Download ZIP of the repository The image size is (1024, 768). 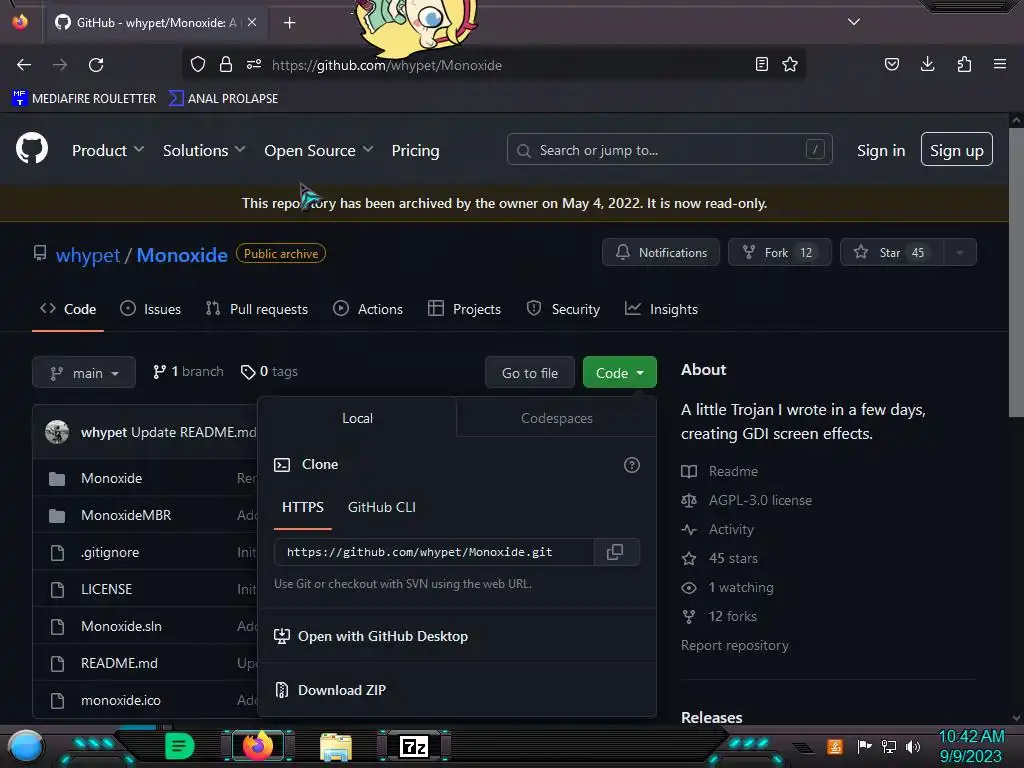(x=330, y=690)
